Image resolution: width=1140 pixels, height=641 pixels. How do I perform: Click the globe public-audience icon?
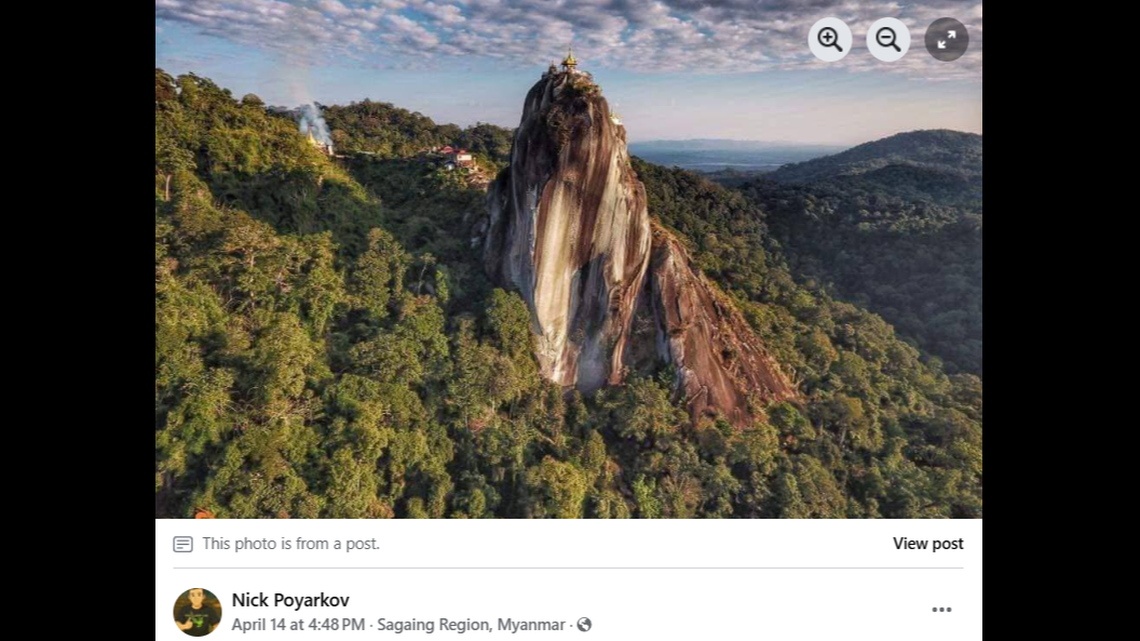(584, 625)
